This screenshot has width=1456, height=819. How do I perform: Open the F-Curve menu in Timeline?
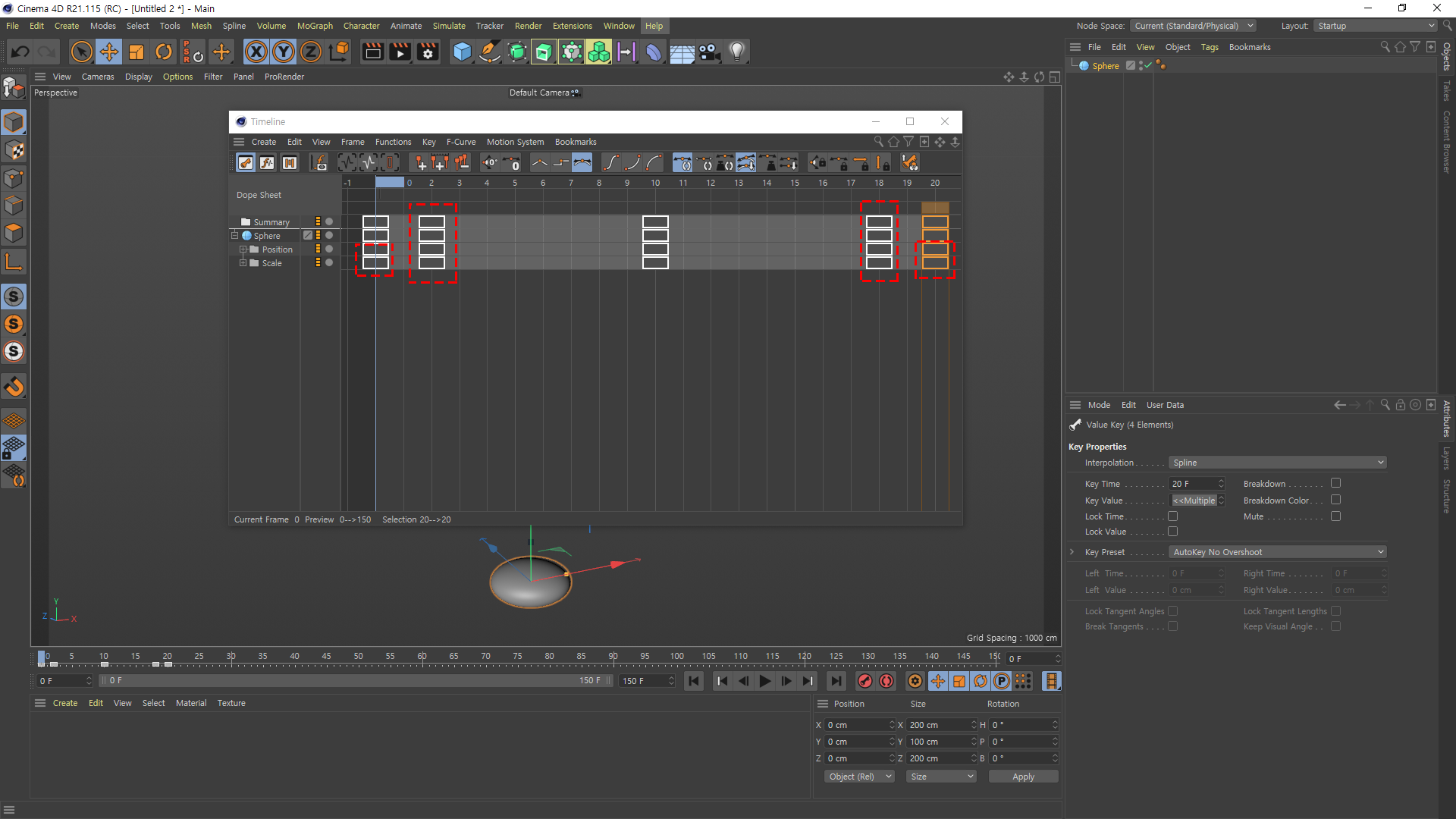tap(460, 142)
